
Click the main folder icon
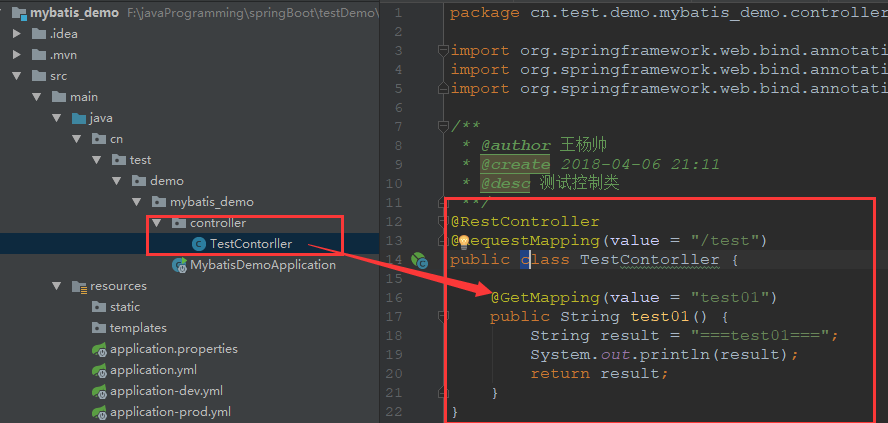pyautogui.click(x=59, y=97)
